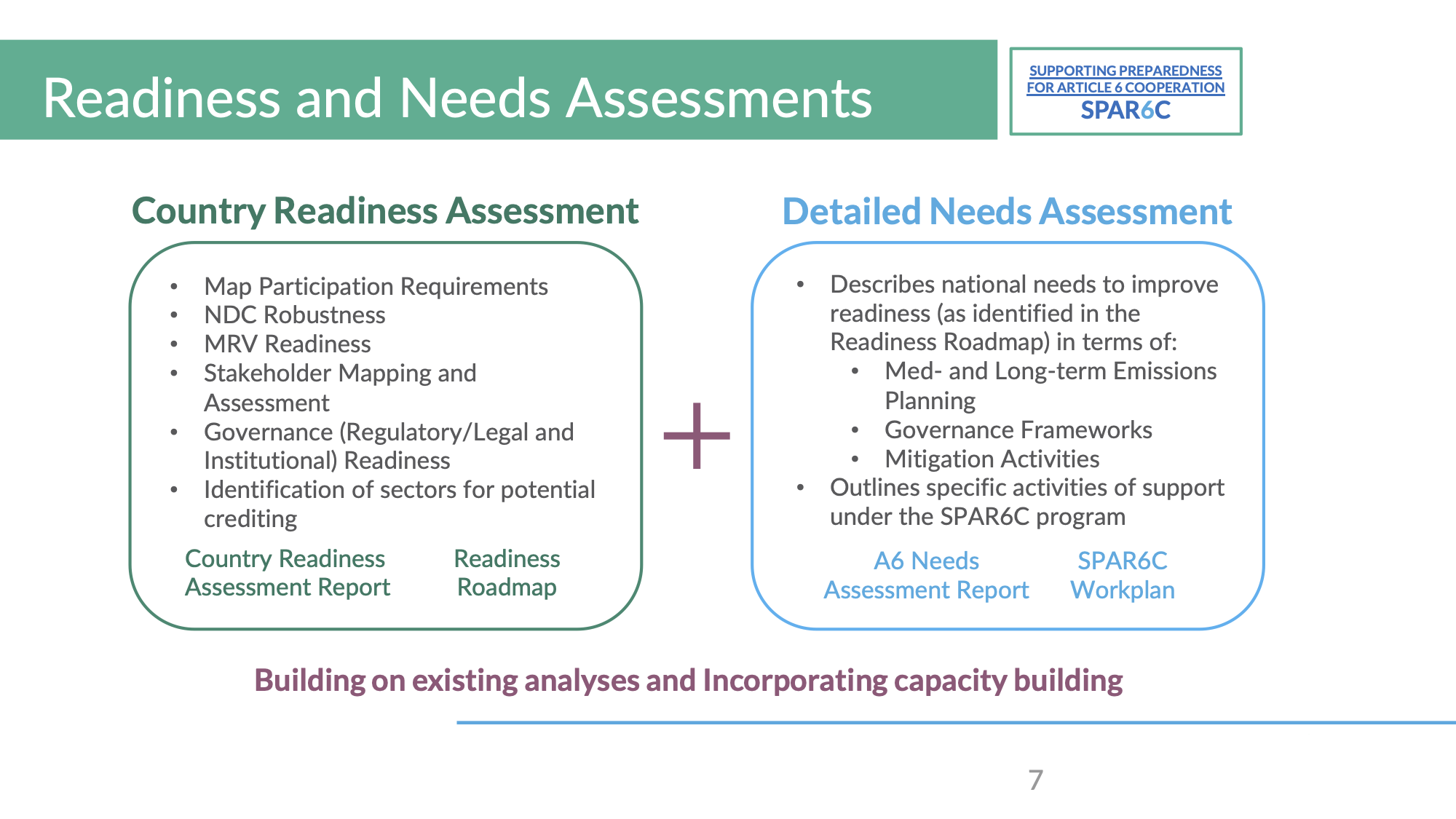
Task: Select Med- and Long-term Emissions Planning sub-bullet
Action: click(x=1051, y=386)
